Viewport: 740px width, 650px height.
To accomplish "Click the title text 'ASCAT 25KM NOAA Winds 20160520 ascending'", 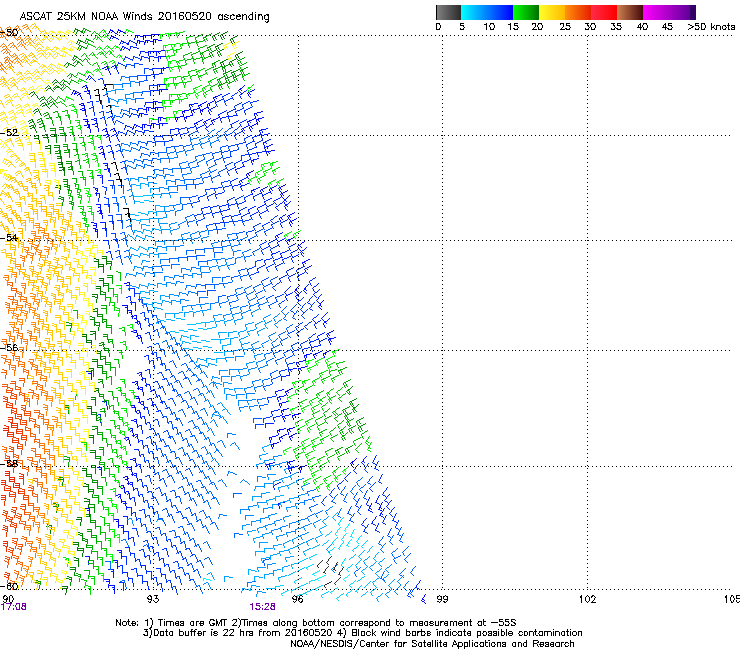I will point(144,17).
